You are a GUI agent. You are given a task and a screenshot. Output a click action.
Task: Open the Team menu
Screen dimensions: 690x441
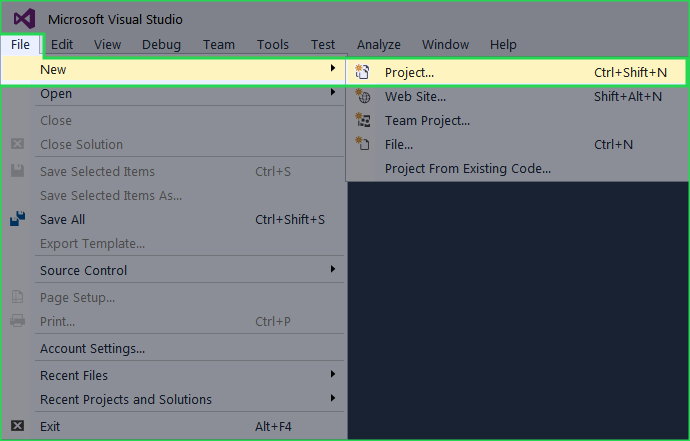point(219,44)
